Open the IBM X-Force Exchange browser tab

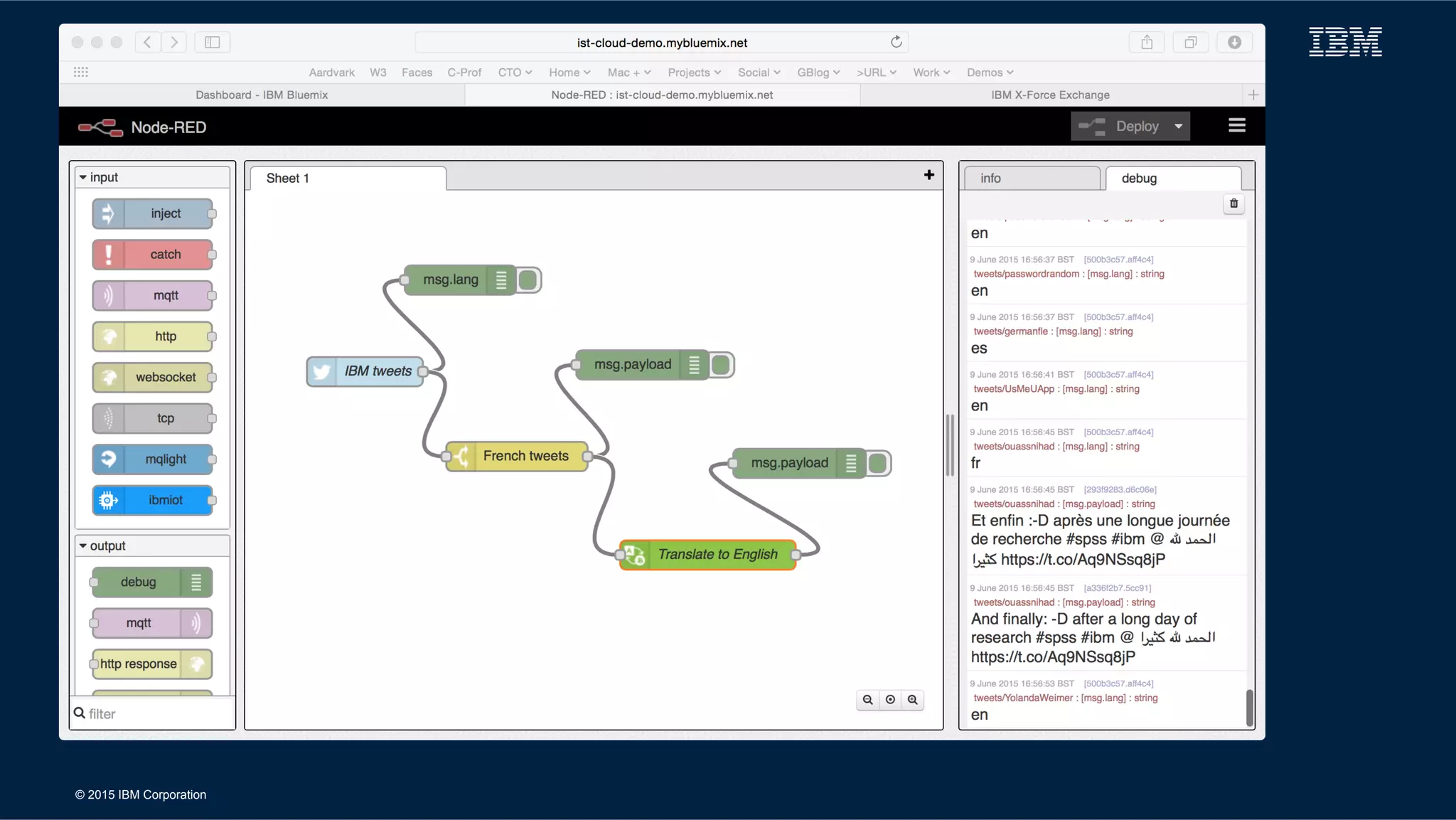tap(1049, 95)
